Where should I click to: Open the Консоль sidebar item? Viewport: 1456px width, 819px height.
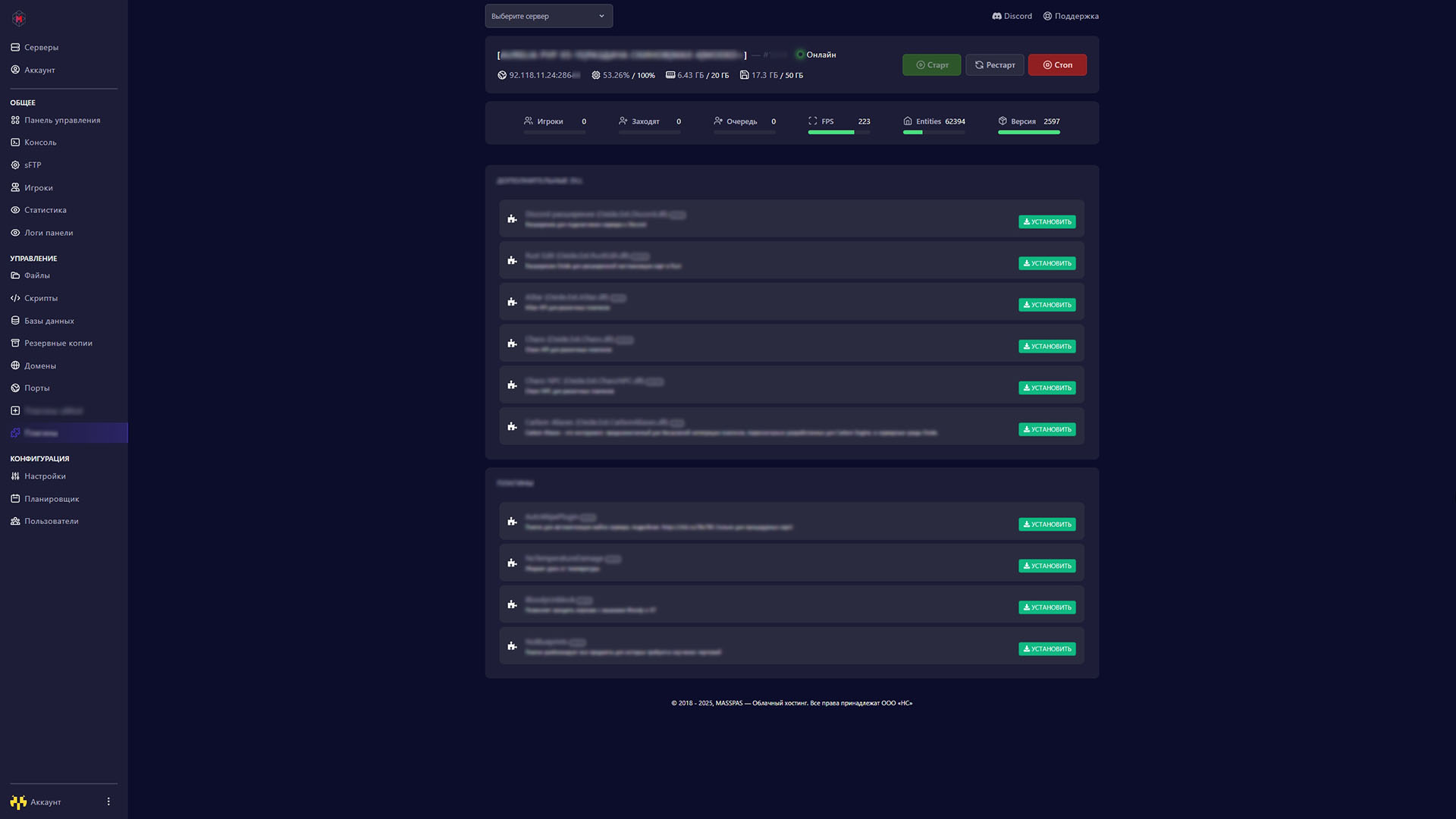click(x=39, y=143)
